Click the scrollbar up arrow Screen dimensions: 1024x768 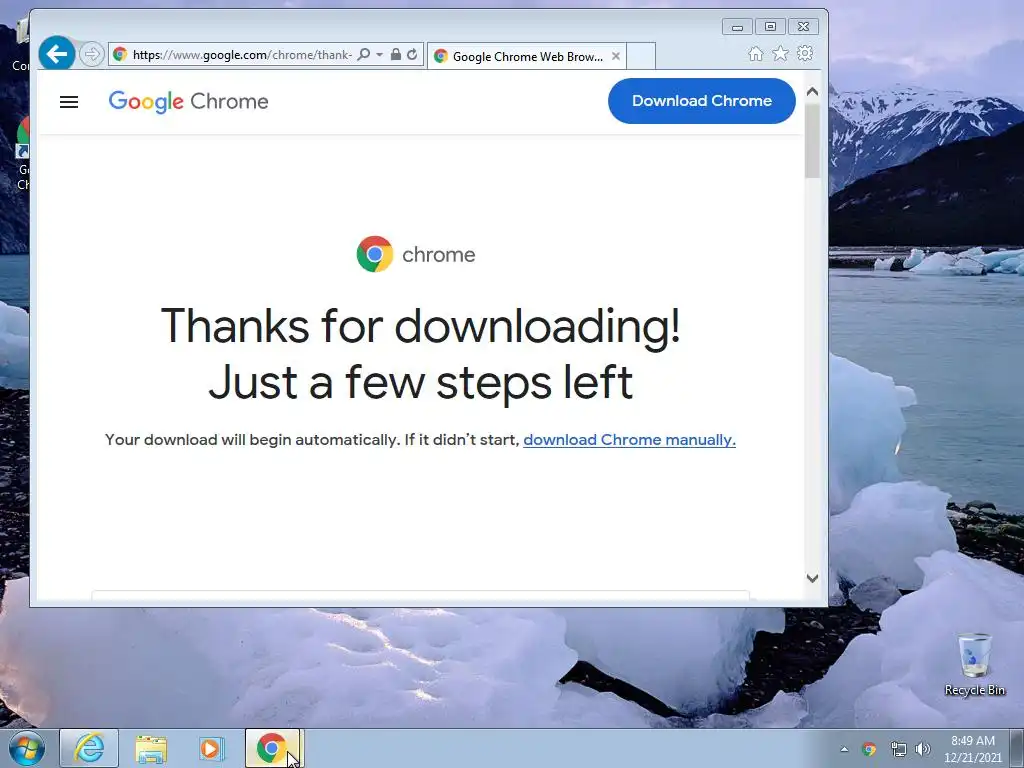[x=812, y=92]
